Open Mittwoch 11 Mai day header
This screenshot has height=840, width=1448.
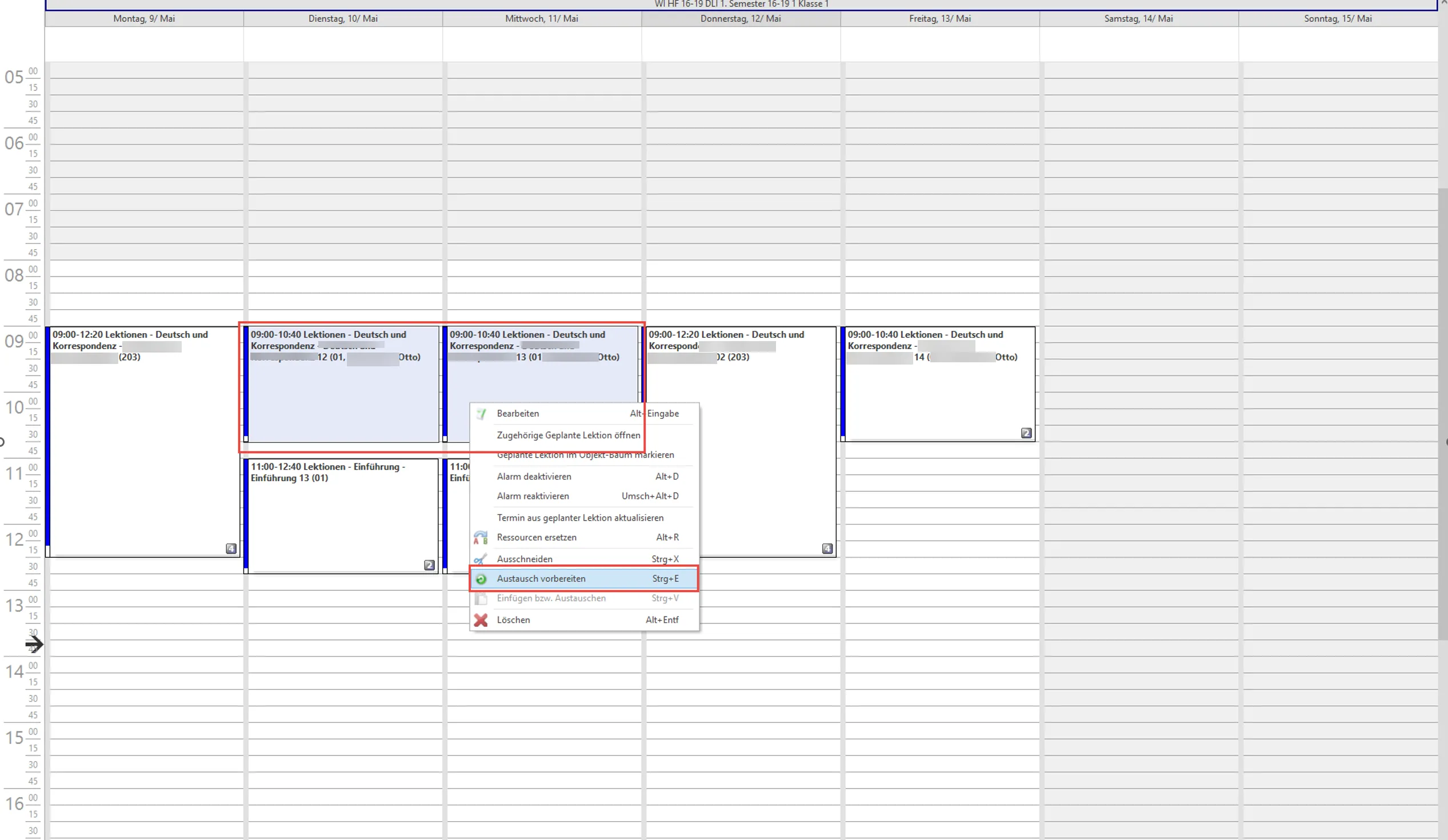pos(542,19)
